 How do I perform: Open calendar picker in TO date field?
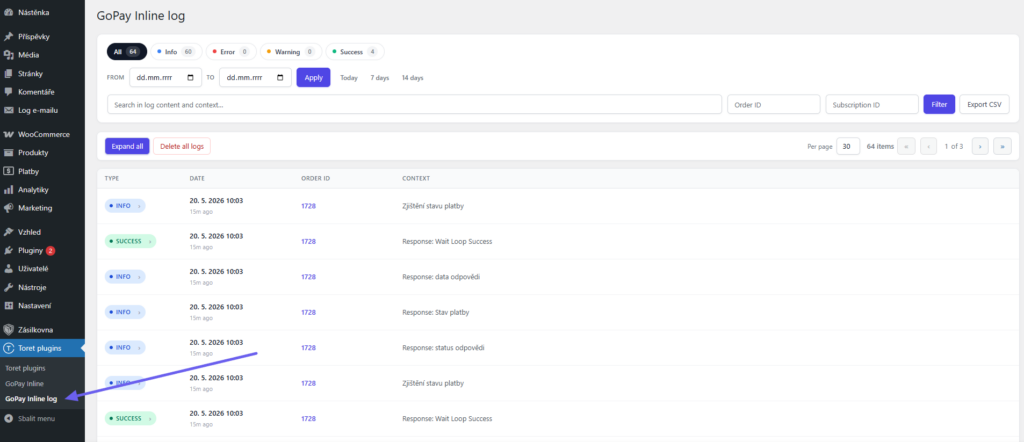280,78
